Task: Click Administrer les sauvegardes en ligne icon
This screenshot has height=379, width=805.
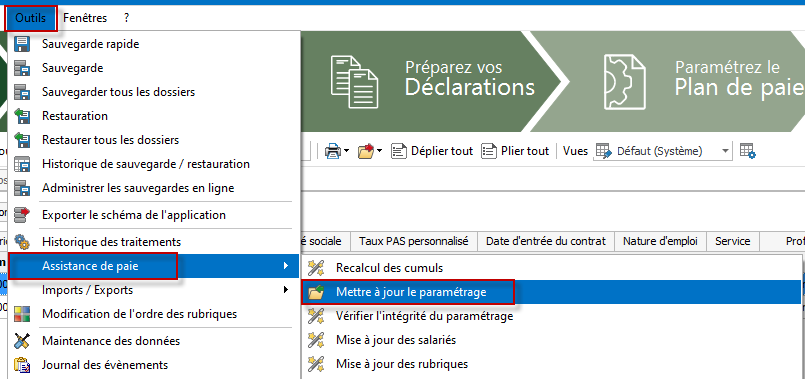Action: tap(22, 188)
